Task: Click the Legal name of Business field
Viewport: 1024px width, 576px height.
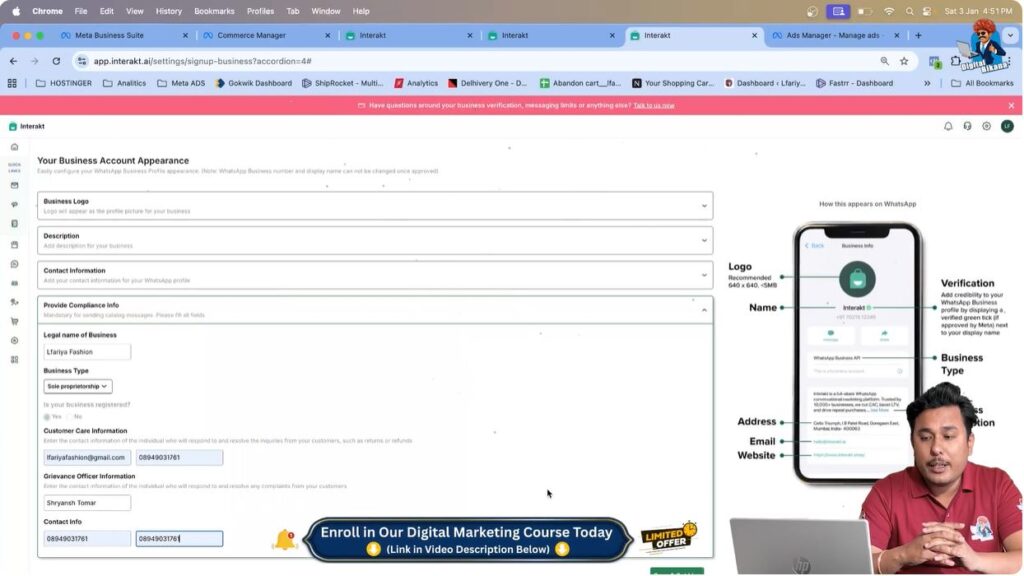Action: pos(87,352)
